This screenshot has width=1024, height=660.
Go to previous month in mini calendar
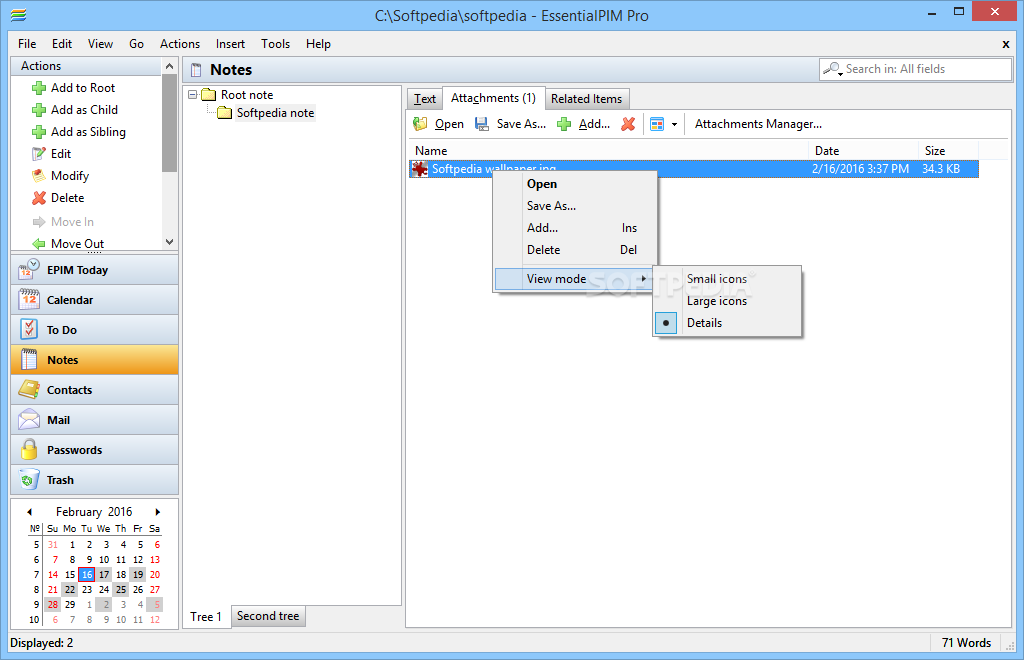(29, 512)
